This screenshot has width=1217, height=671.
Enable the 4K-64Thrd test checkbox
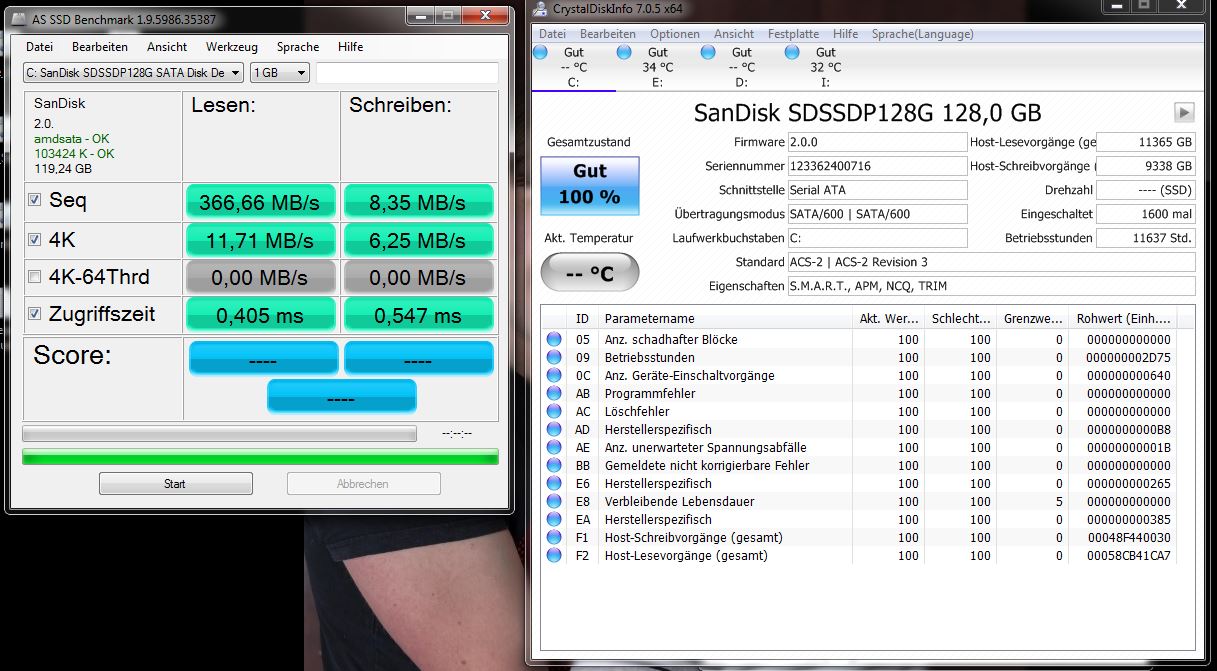(35, 277)
